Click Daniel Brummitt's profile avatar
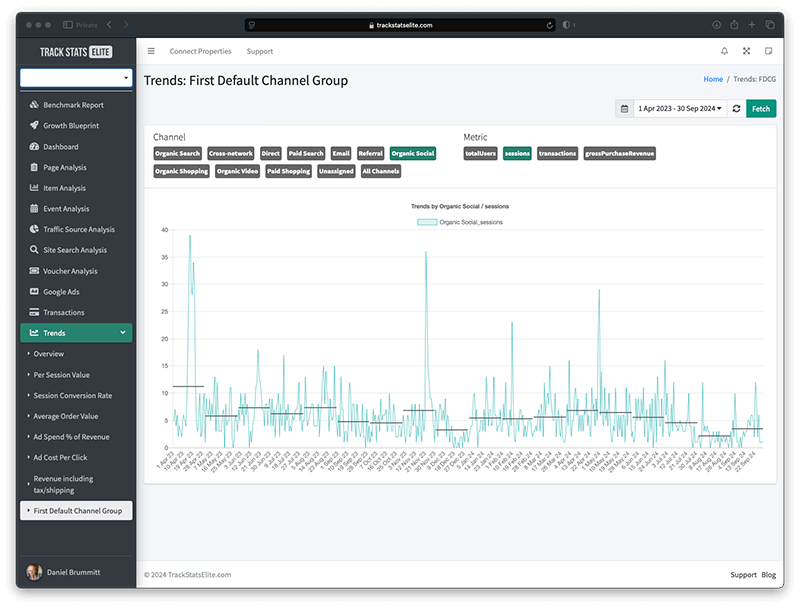The width and height of the screenshot is (800, 608). tap(34, 572)
